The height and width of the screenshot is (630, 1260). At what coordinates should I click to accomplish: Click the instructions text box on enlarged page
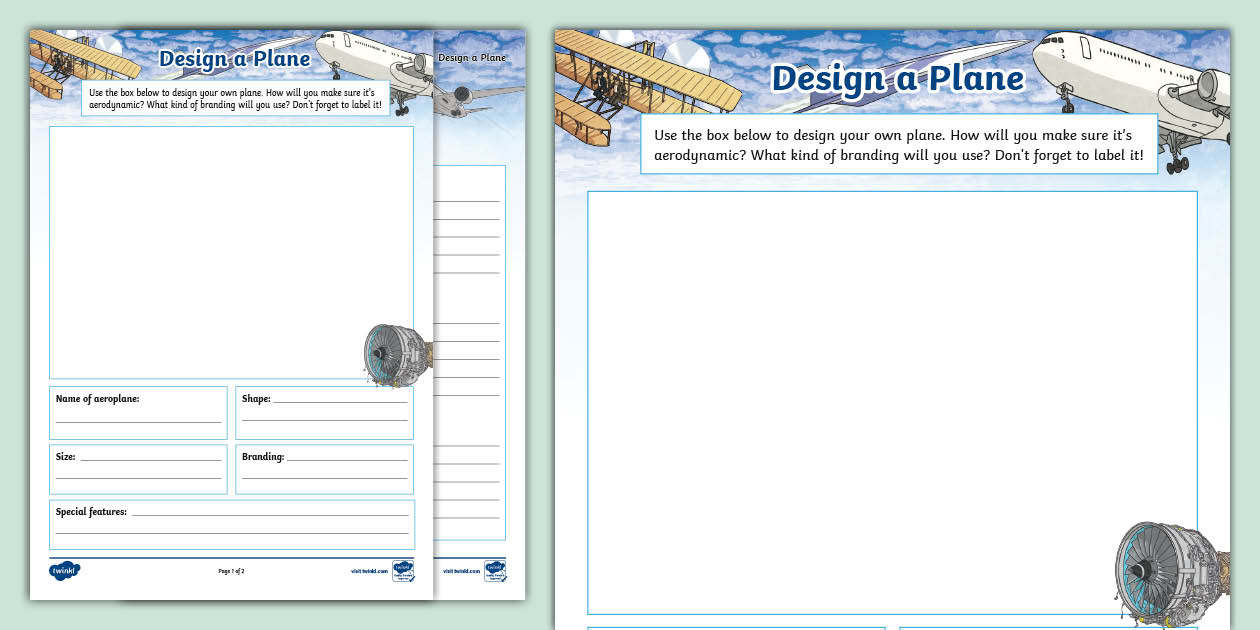click(898, 144)
